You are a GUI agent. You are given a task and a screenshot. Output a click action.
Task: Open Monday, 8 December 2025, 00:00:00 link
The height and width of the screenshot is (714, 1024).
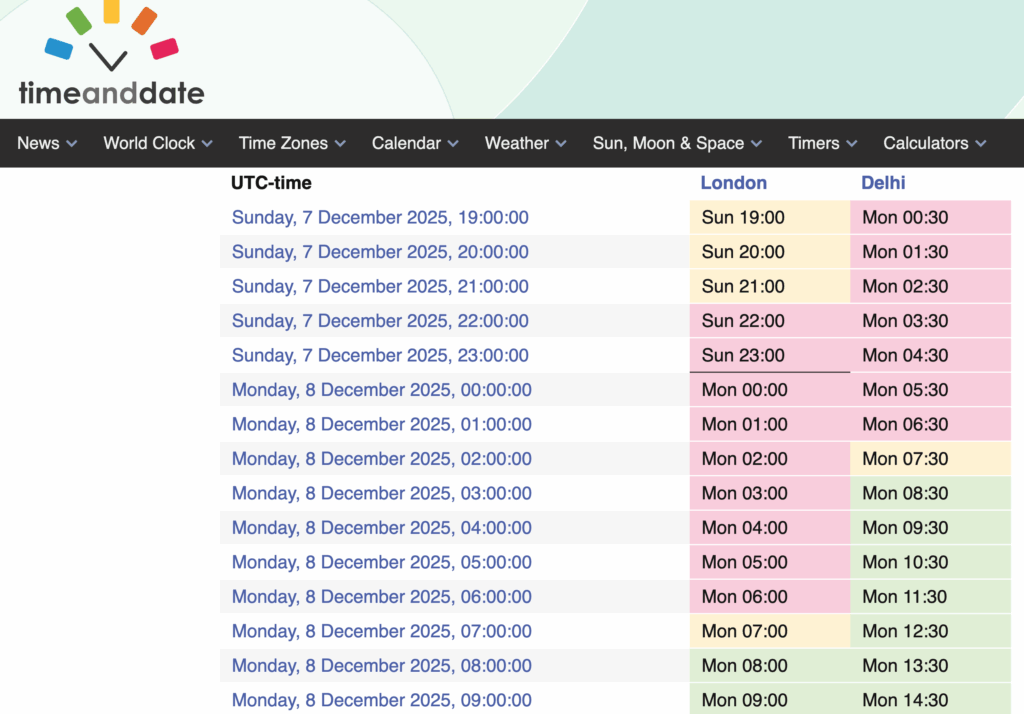click(381, 390)
